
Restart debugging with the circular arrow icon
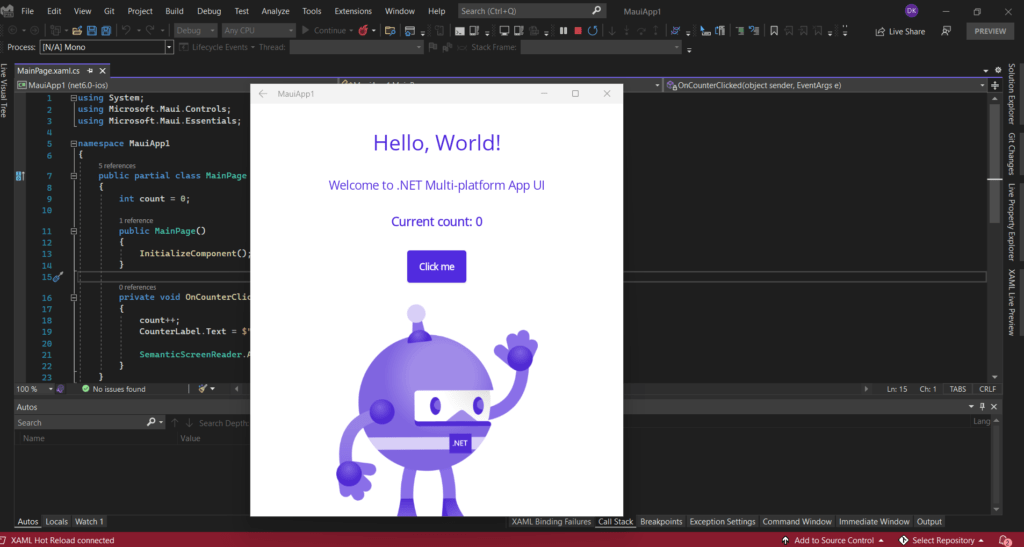click(x=592, y=31)
